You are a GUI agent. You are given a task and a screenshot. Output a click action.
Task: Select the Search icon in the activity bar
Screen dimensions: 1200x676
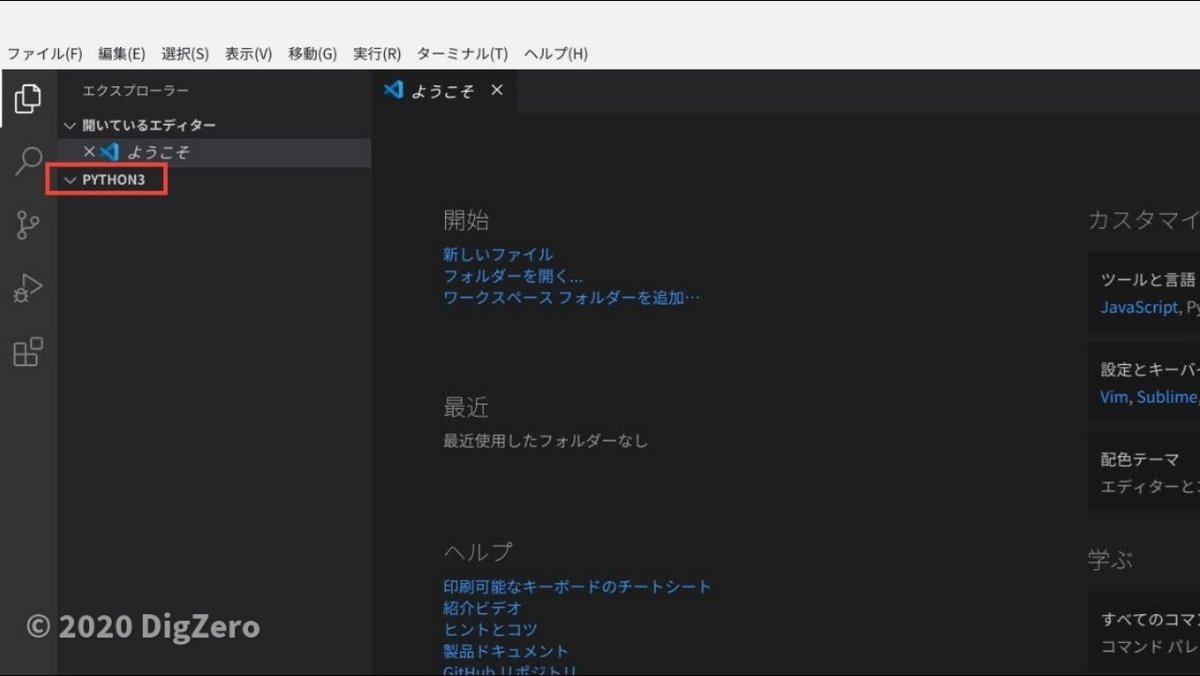[27, 162]
